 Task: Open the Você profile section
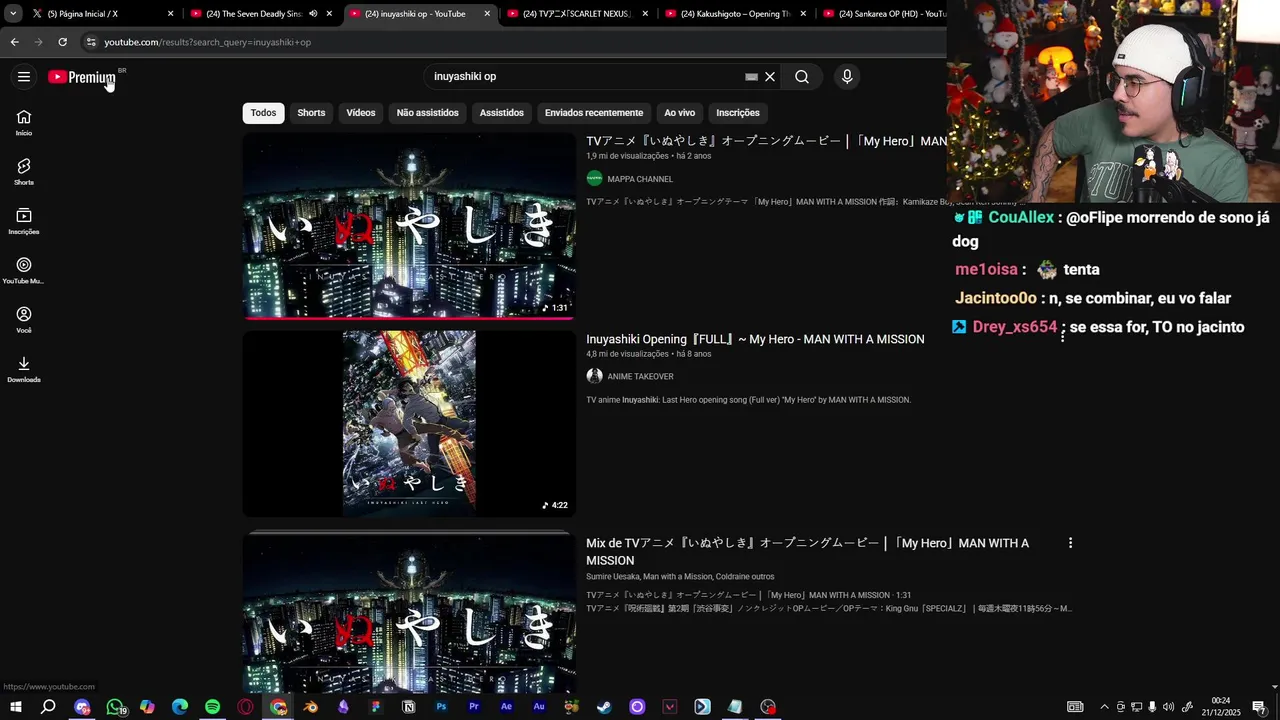[x=24, y=320]
